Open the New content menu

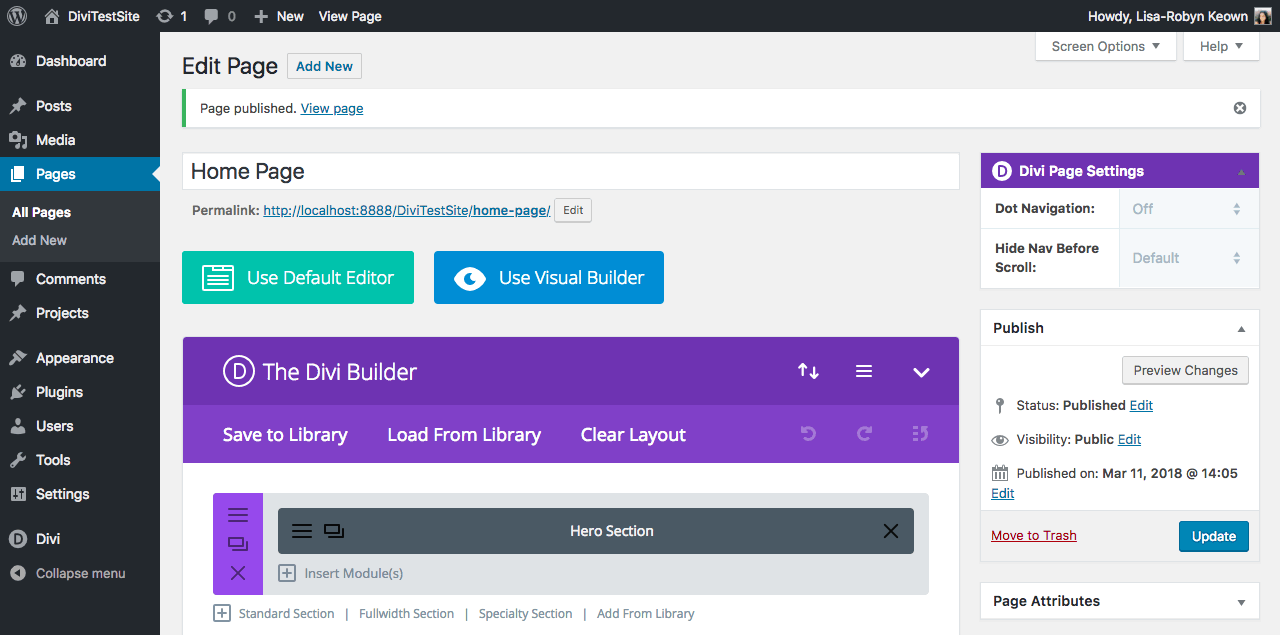(279, 16)
